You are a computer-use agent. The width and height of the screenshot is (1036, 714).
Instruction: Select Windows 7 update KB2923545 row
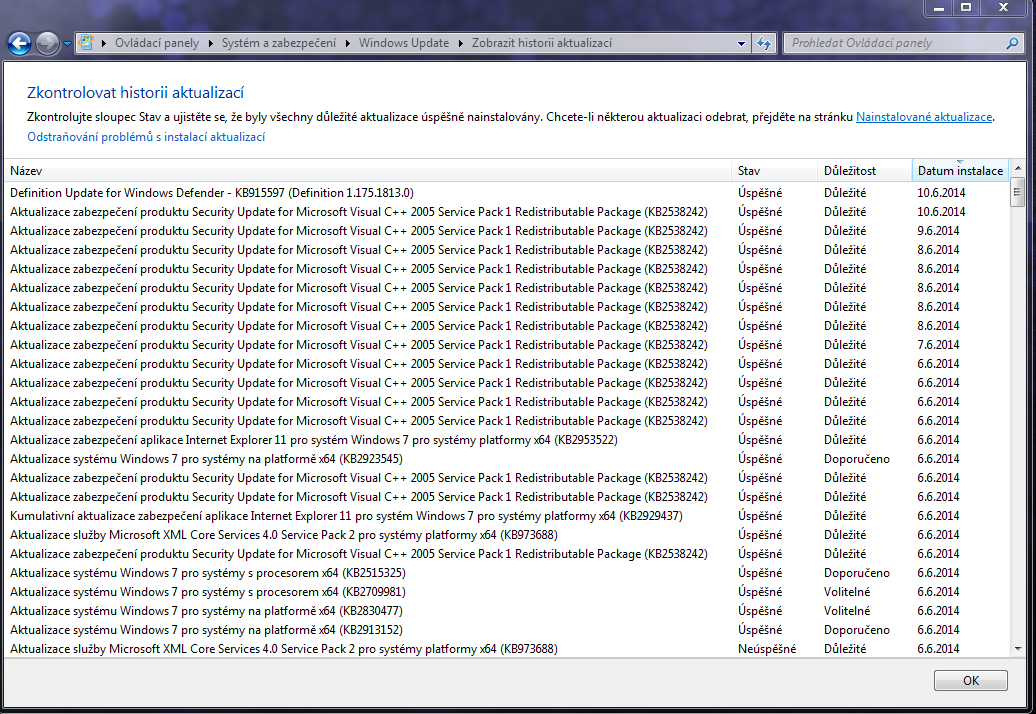click(x=506, y=459)
